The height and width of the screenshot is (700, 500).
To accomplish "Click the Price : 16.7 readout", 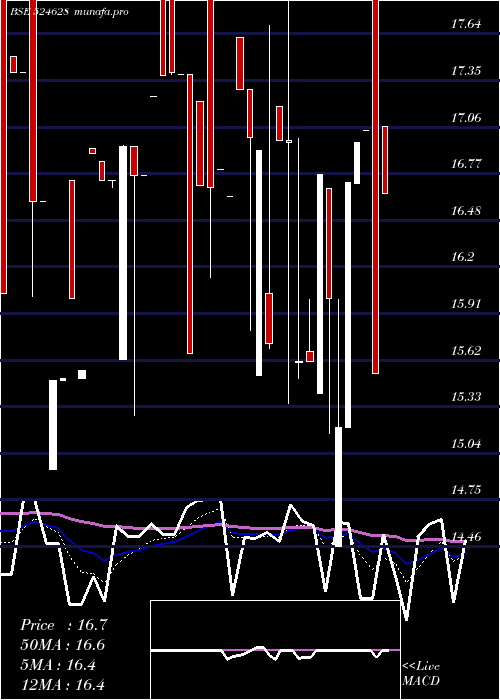I will click(x=64, y=625).
